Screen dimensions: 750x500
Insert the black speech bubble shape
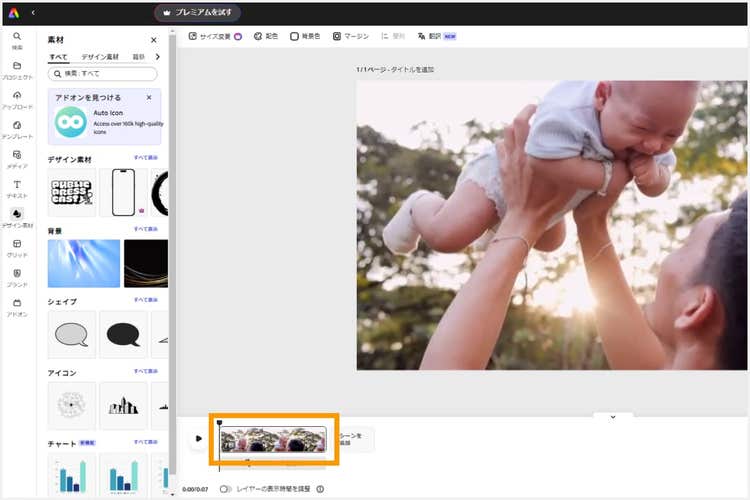tap(123, 334)
